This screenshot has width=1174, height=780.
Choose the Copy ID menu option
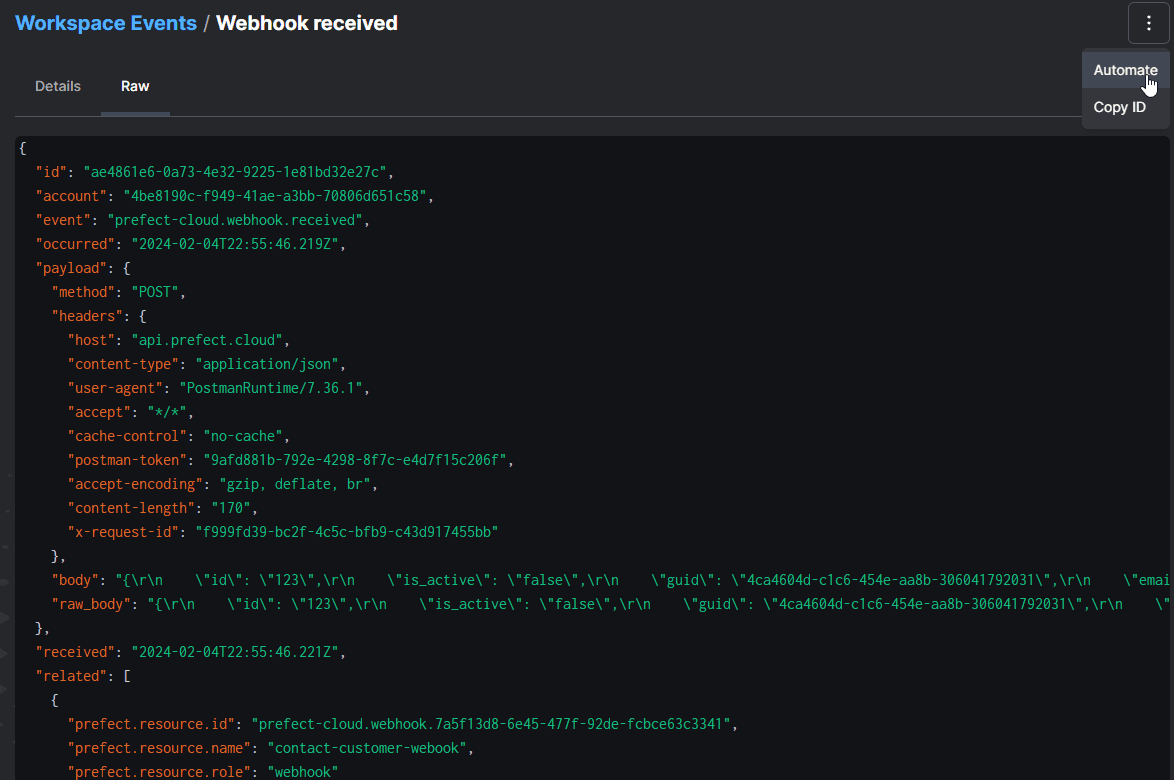pyautogui.click(x=1119, y=107)
